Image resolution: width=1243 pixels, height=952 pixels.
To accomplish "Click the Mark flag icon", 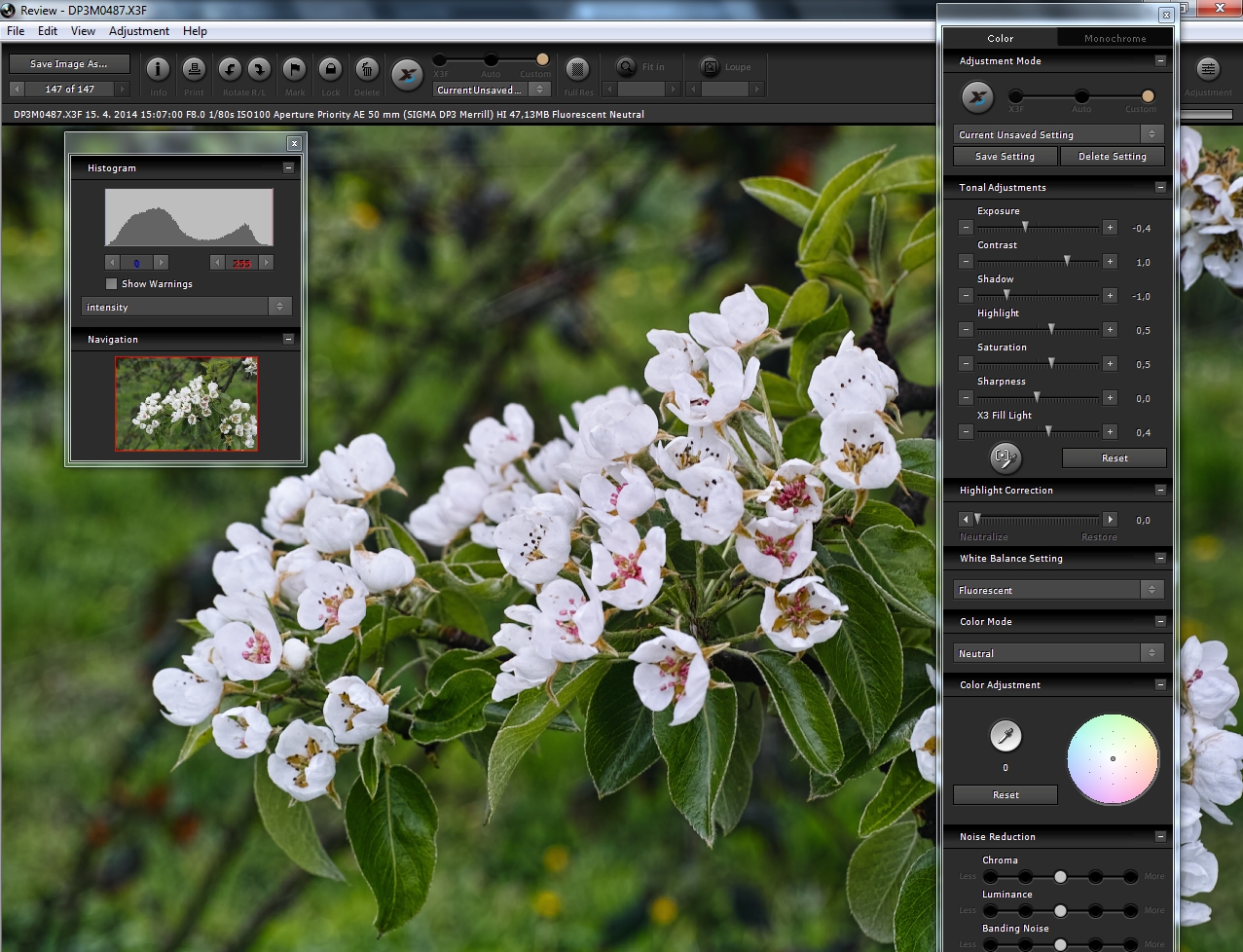I will (x=294, y=70).
